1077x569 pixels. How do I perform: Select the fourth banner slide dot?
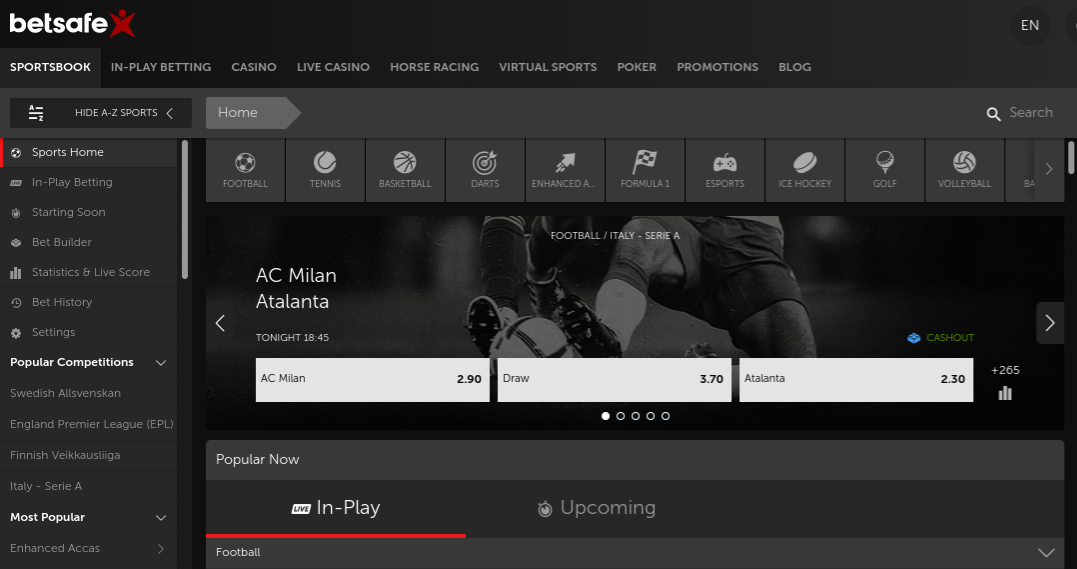coord(650,416)
